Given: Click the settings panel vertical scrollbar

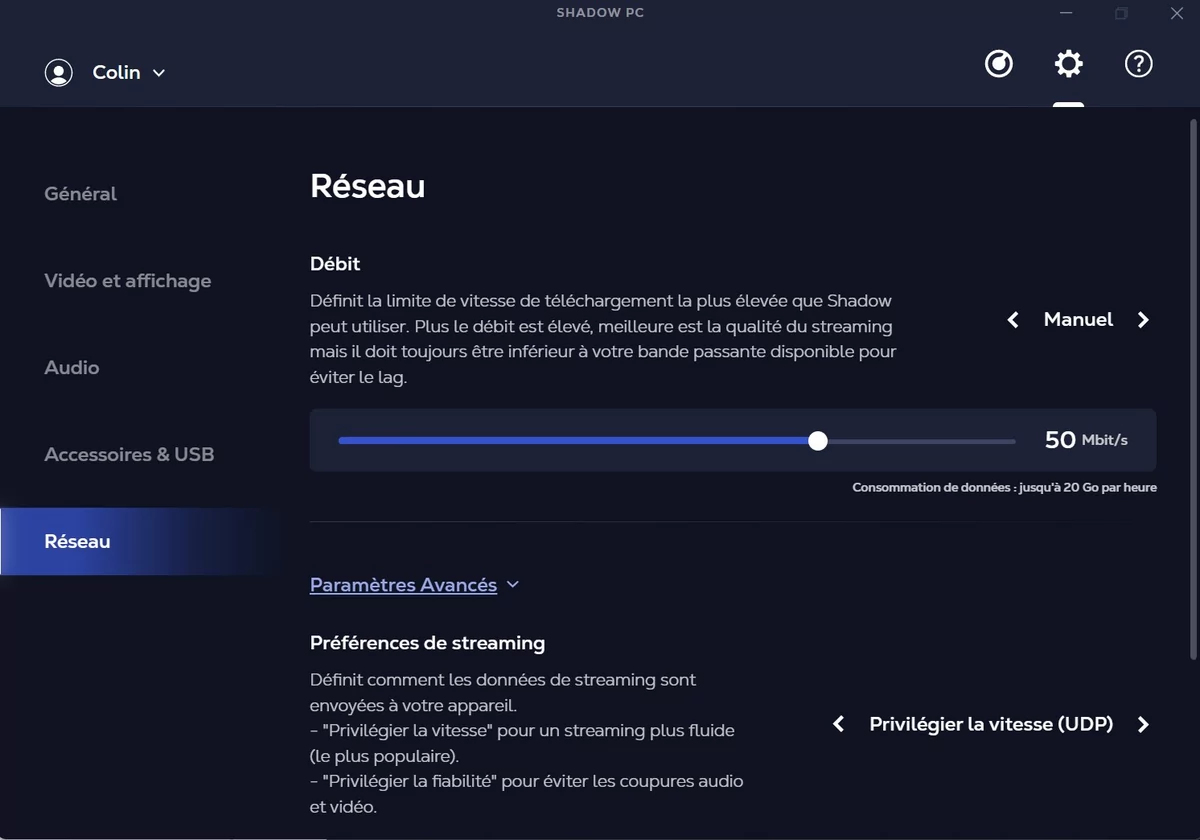Looking at the screenshot, I should point(1192,390).
